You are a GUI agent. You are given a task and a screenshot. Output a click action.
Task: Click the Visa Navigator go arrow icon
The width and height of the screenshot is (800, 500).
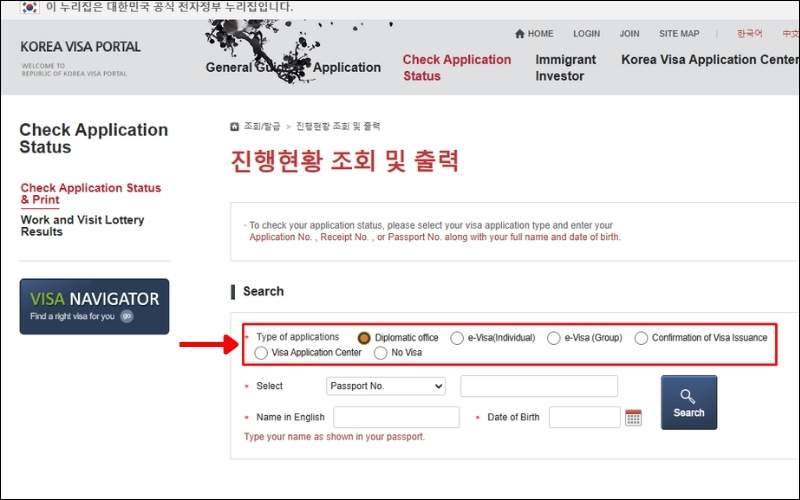point(127,316)
